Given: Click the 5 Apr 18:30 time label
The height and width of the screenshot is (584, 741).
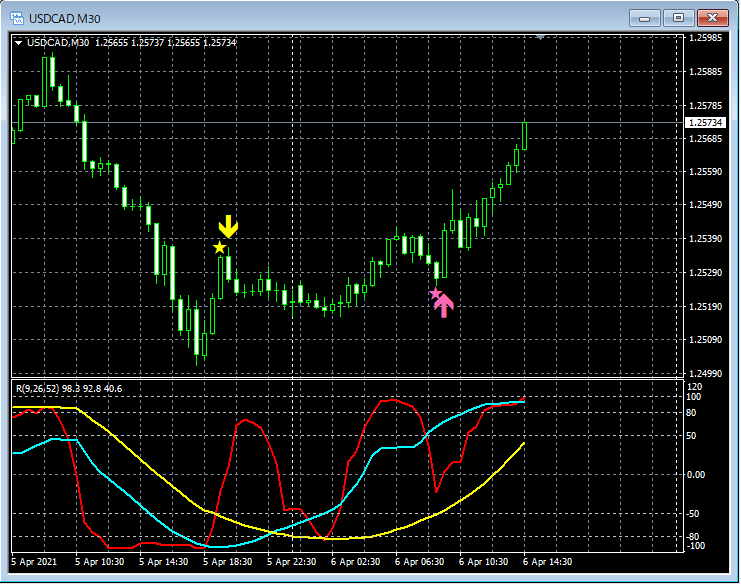Looking at the screenshot, I should pyautogui.click(x=227, y=562).
